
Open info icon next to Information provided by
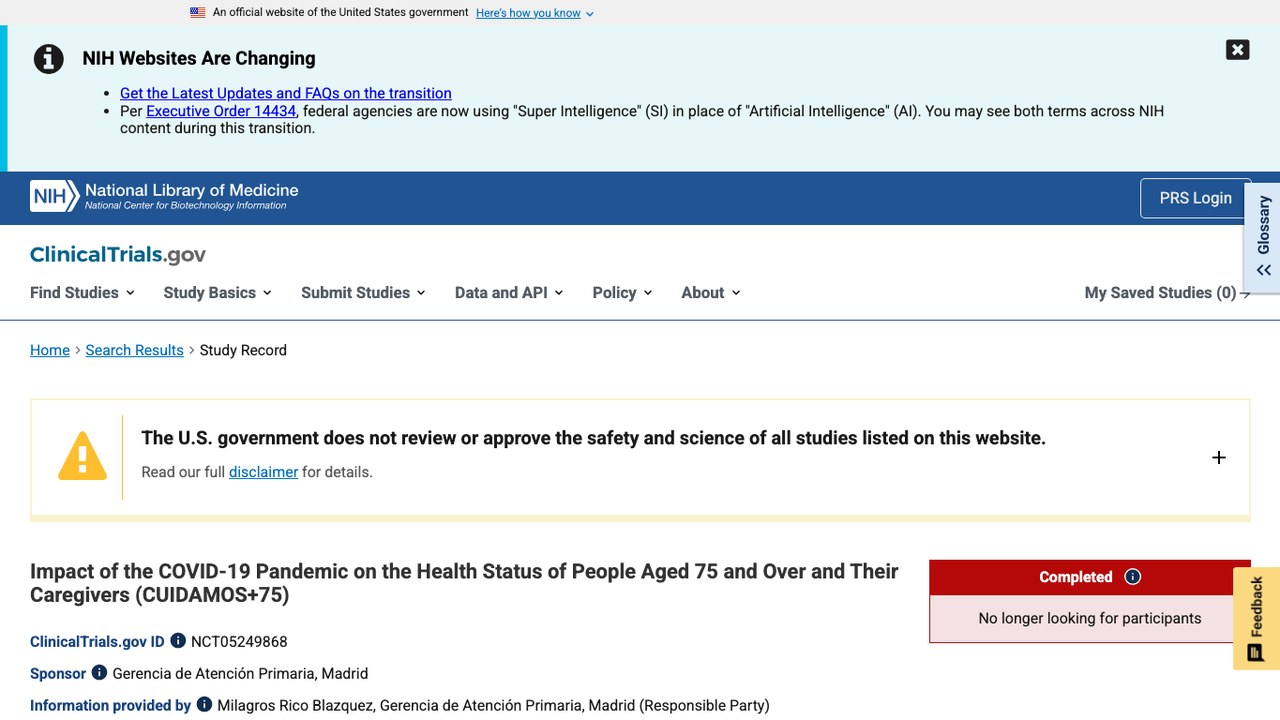pos(204,705)
